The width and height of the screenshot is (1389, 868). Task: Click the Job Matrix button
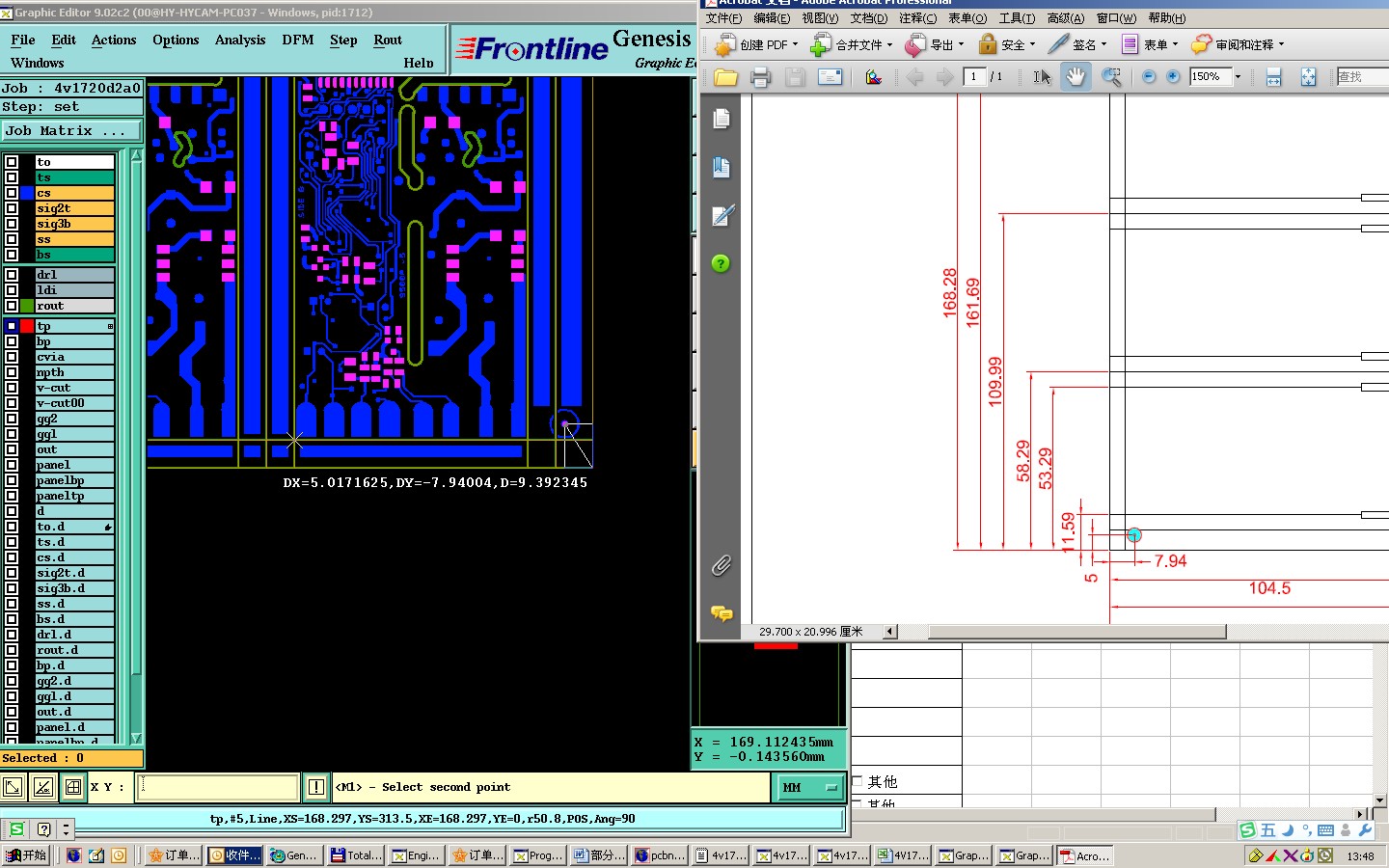click(x=71, y=131)
